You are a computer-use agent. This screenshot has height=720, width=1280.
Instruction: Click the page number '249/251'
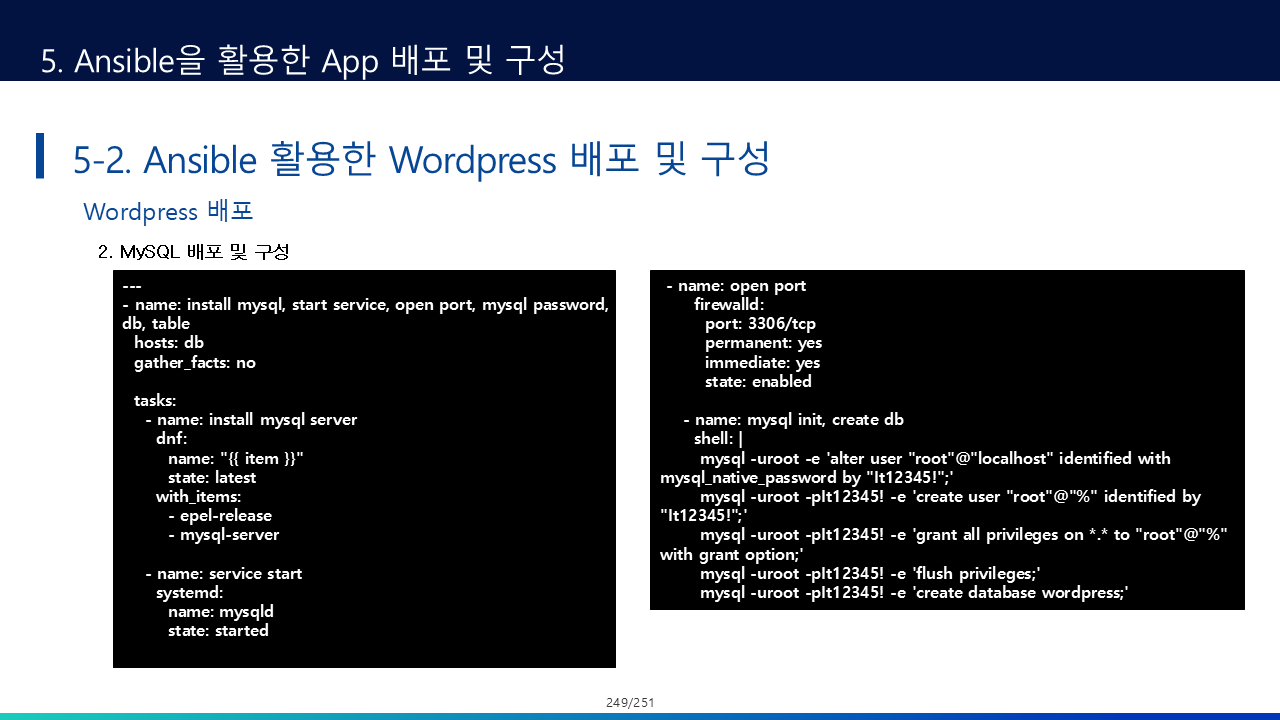pyautogui.click(x=630, y=703)
